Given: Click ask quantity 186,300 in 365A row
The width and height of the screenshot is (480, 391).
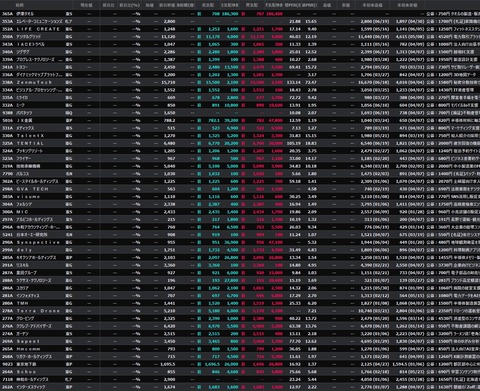Looking at the screenshot, I should coord(230,14).
